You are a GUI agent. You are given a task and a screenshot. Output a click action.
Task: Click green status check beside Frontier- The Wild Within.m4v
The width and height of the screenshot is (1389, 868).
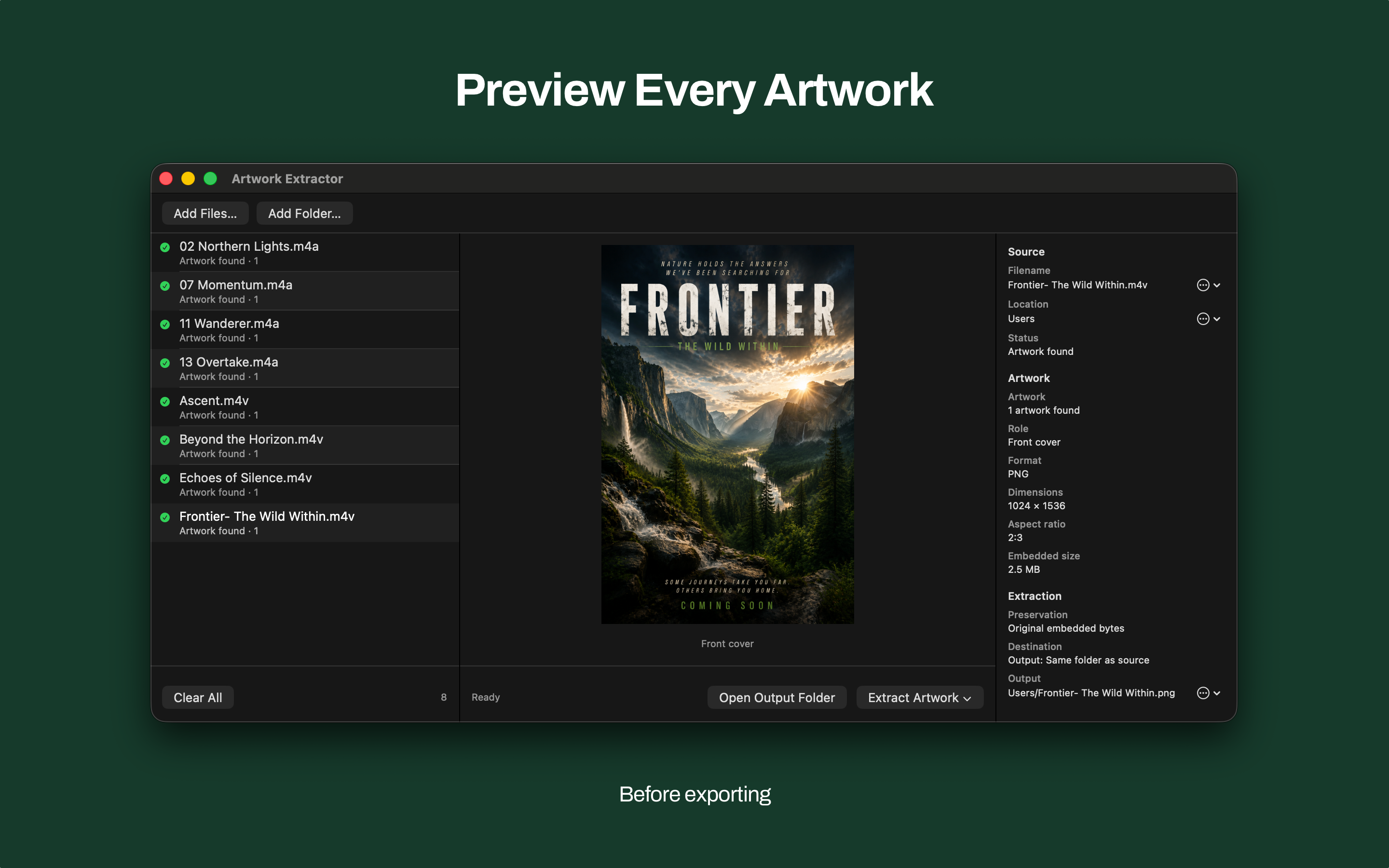(x=165, y=517)
